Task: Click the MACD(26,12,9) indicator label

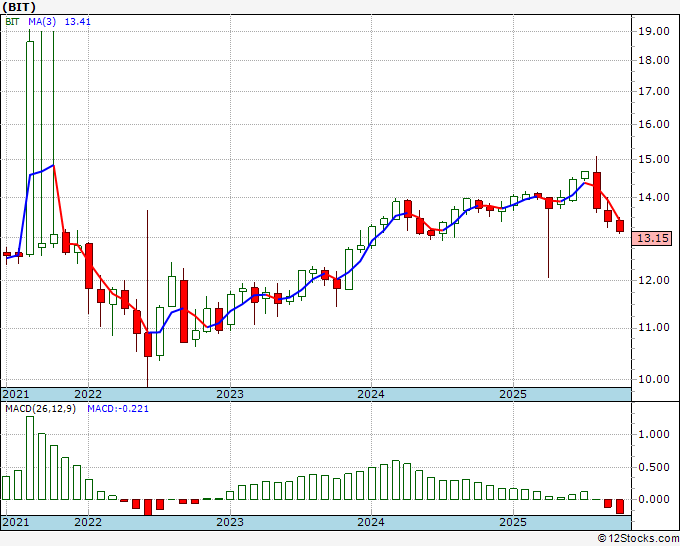Action: [40, 409]
